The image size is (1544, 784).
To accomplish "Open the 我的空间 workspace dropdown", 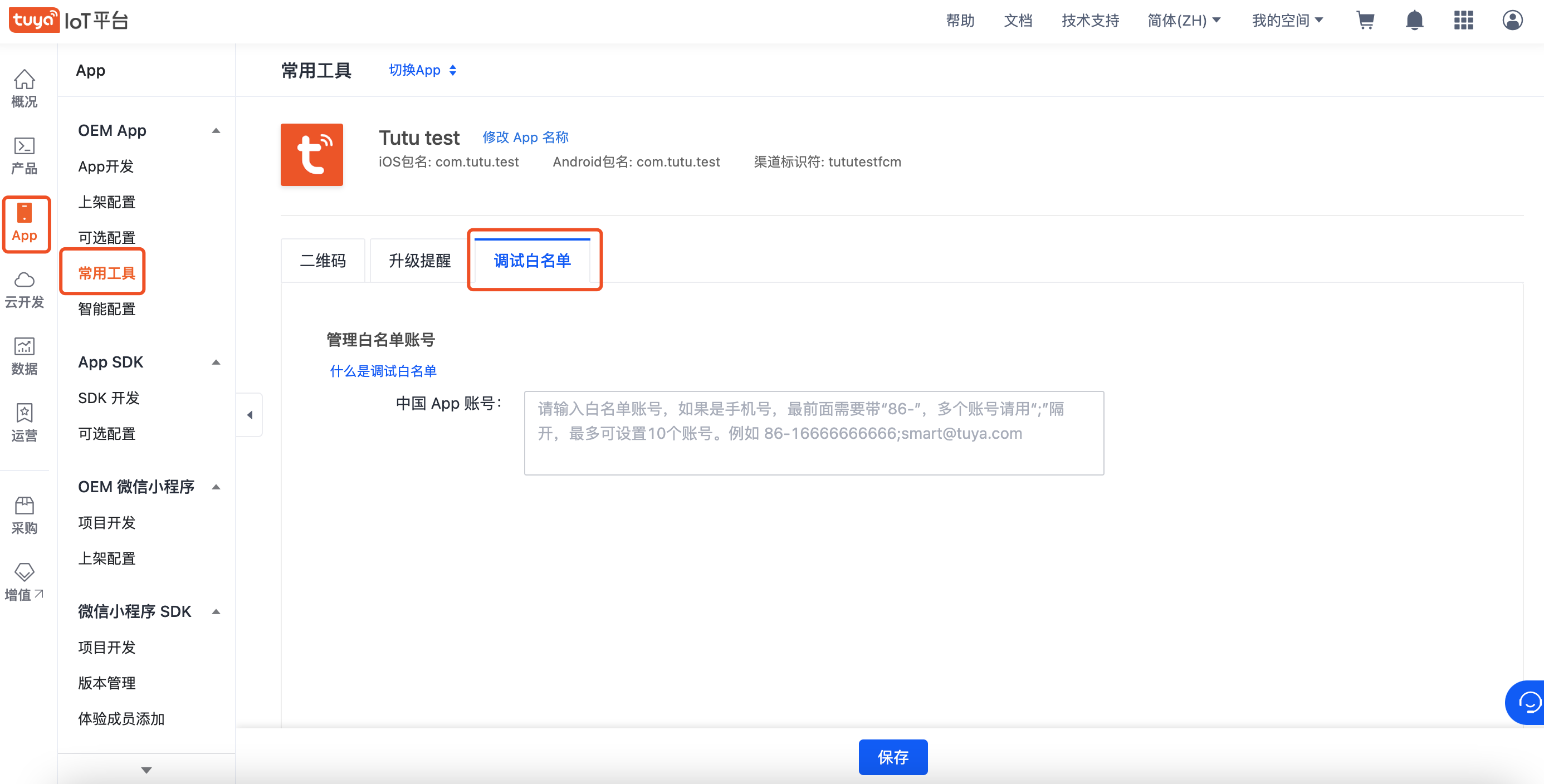I will pyautogui.click(x=1287, y=21).
